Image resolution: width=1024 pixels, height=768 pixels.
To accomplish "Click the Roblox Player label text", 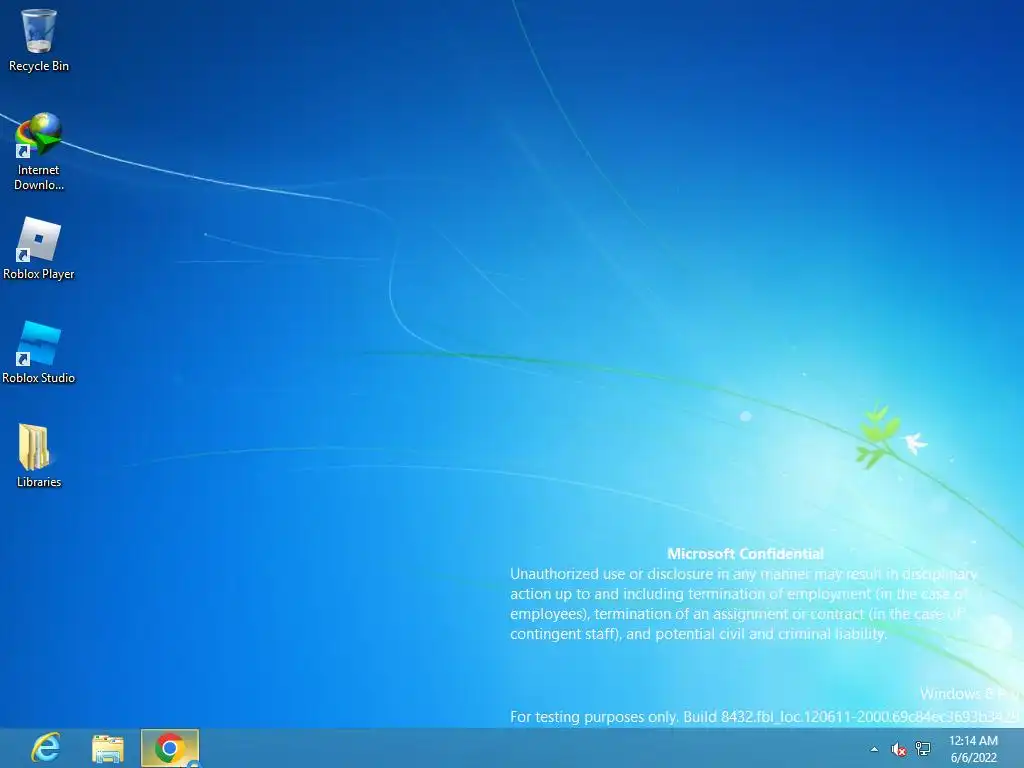I will point(39,274).
